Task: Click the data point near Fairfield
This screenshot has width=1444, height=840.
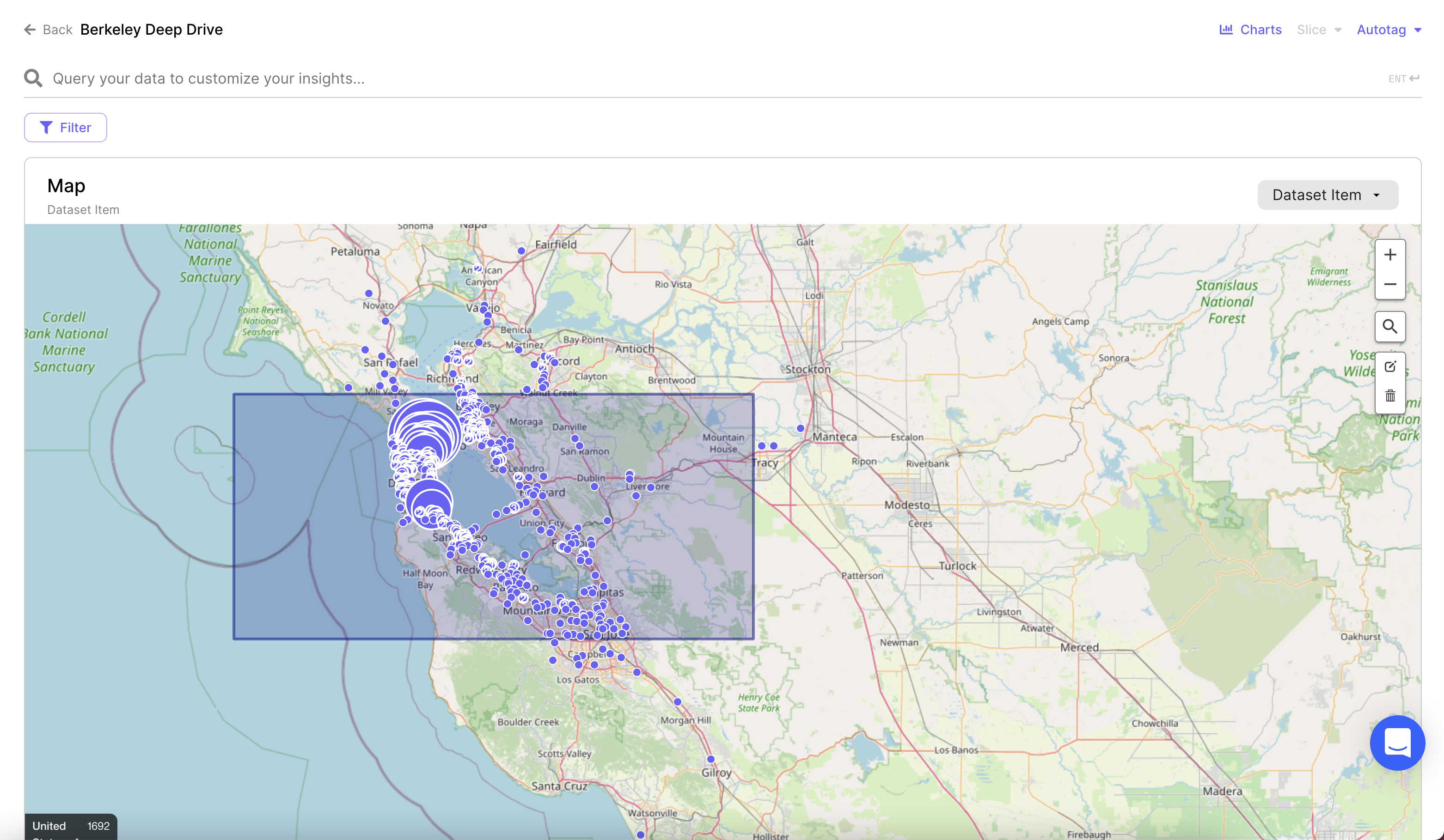Action: 521,251
